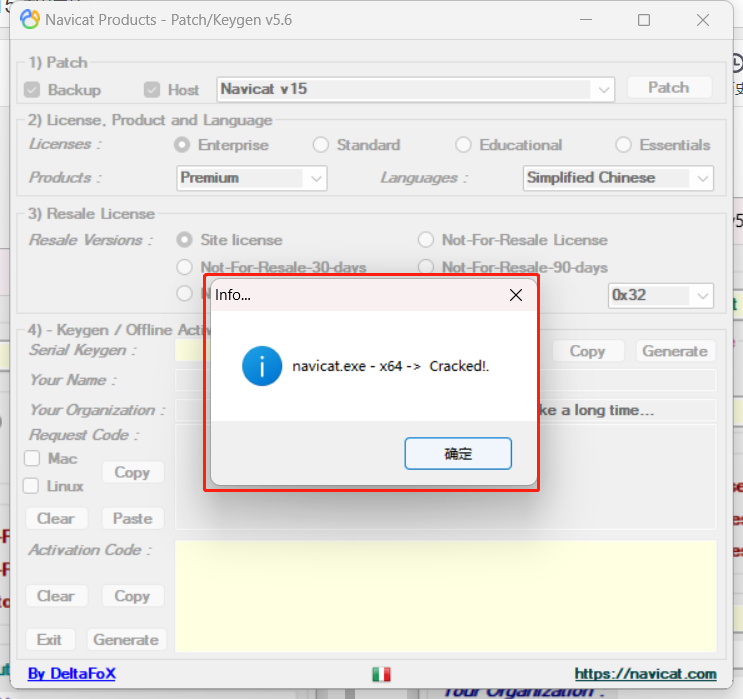Viewport: 743px width, 699px height.
Task: Toggle the Backup checkbox
Action: coord(32,90)
